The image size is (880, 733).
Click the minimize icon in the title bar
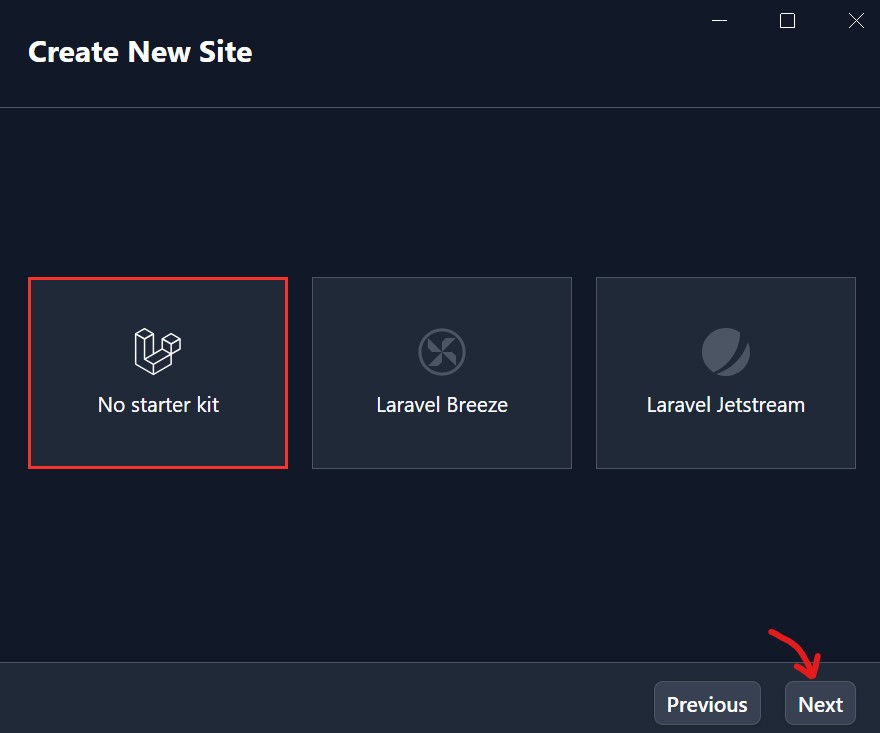718,20
